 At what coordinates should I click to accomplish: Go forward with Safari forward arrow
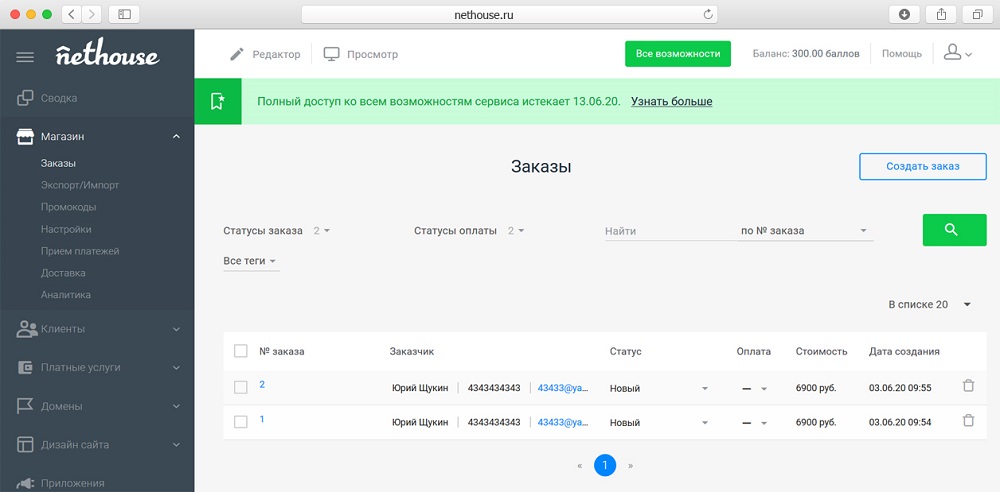point(92,14)
